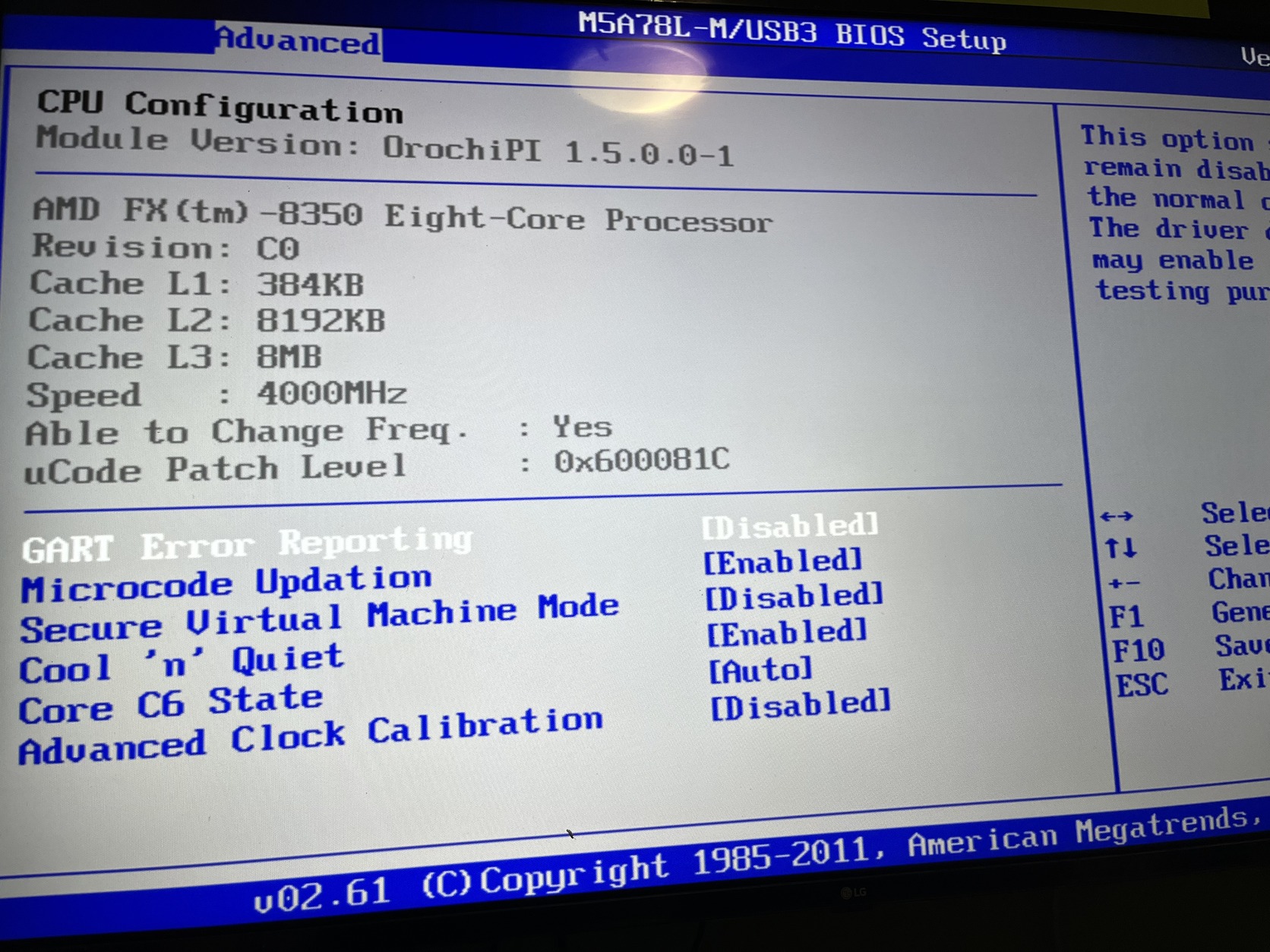Click the Speed value 4000MHz

332,393
